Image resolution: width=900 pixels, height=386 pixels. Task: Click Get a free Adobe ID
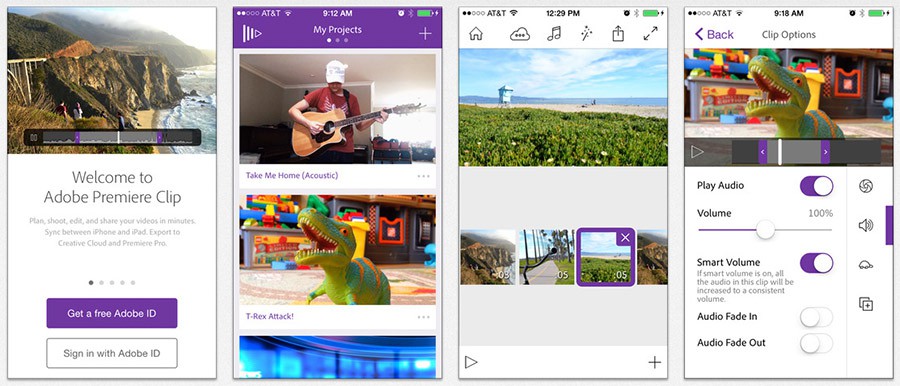click(112, 313)
